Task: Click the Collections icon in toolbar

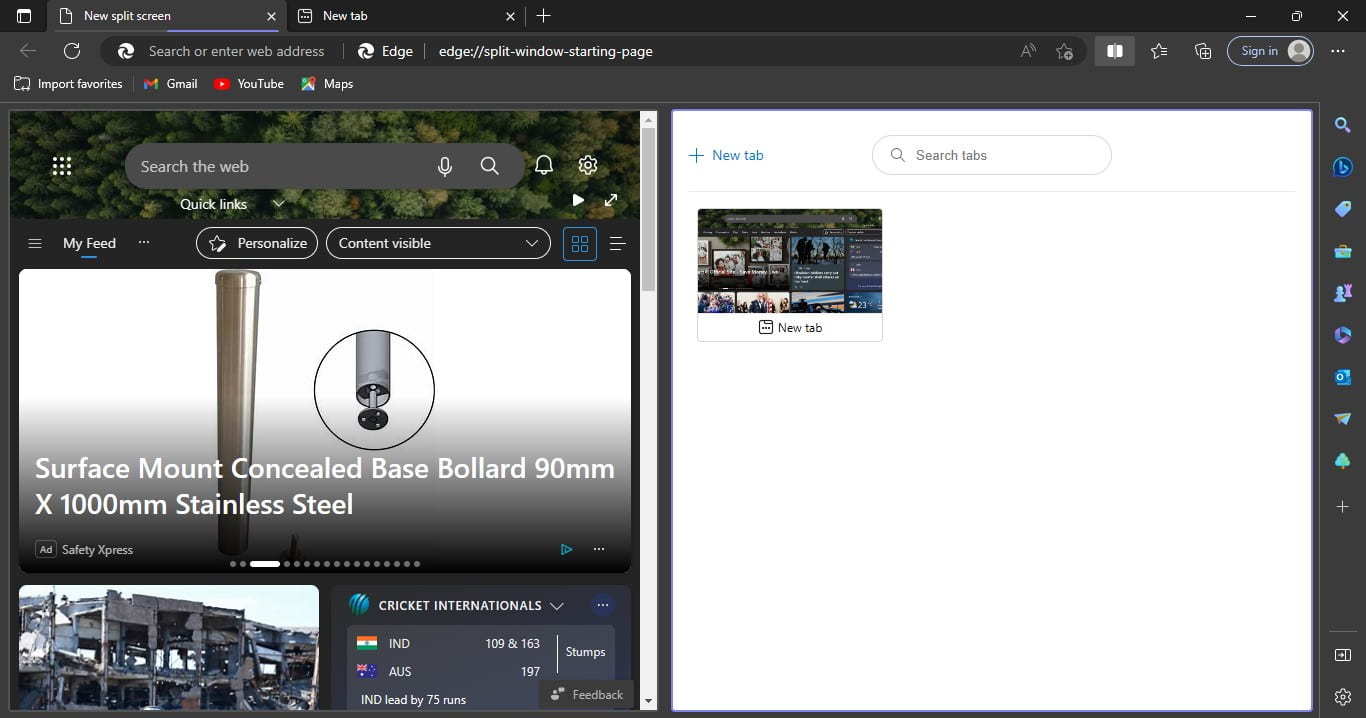Action: point(1203,51)
